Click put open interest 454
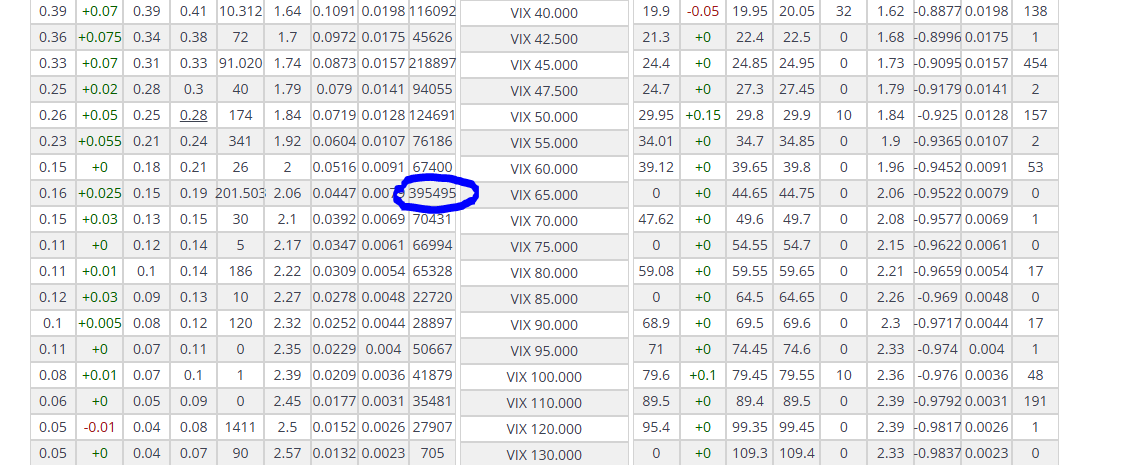The height and width of the screenshot is (465, 1131). [1035, 63]
